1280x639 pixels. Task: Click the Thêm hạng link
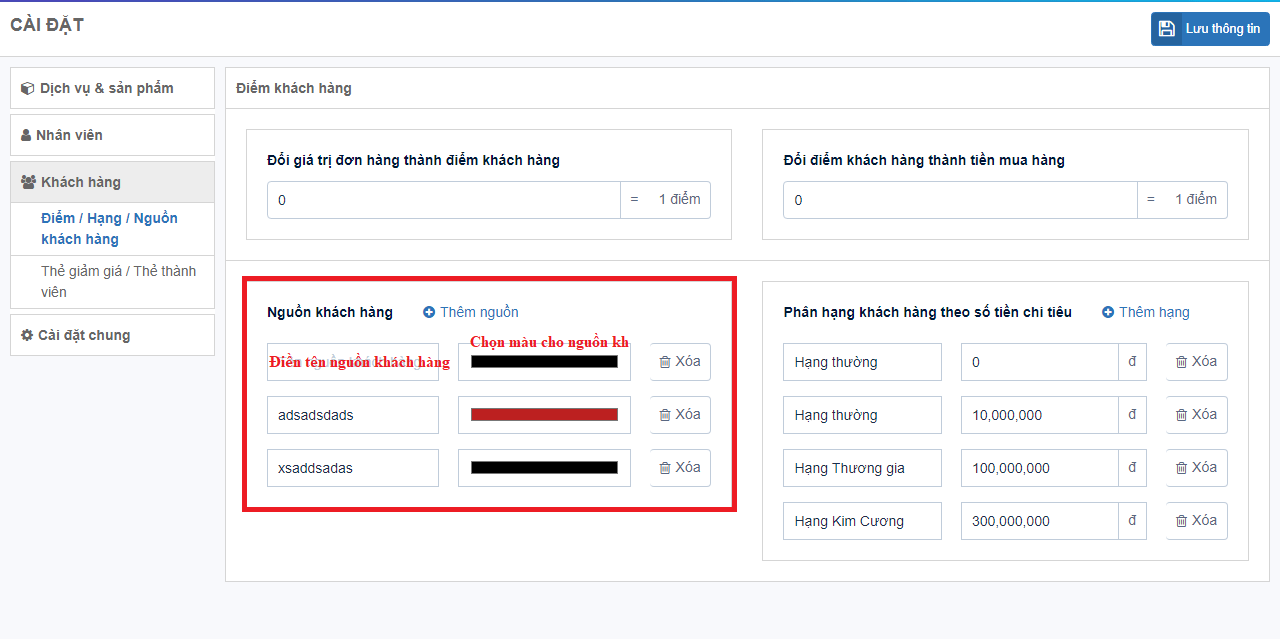click(x=1154, y=312)
